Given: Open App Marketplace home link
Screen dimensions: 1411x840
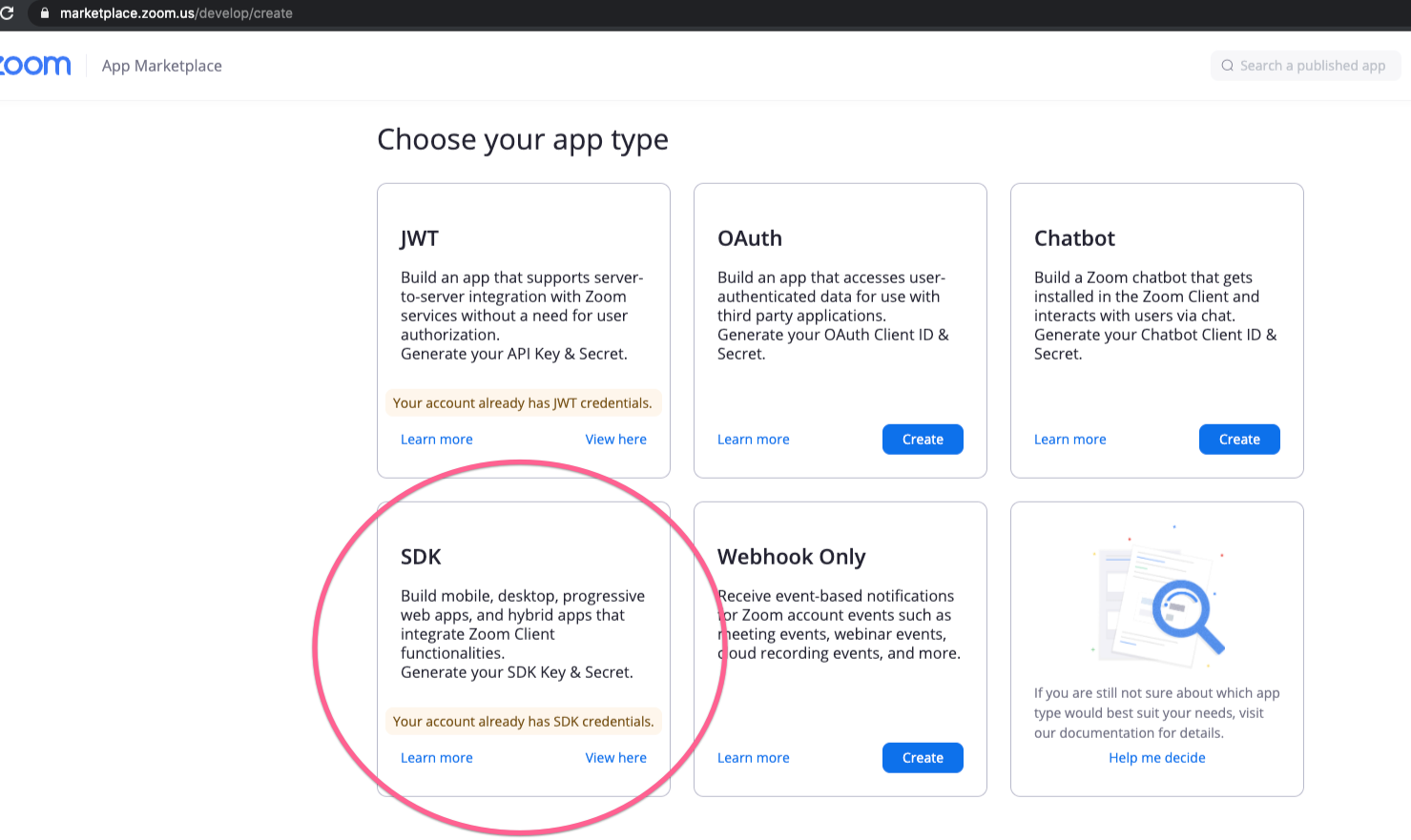Looking at the screenshot, I should click(162, 66).
